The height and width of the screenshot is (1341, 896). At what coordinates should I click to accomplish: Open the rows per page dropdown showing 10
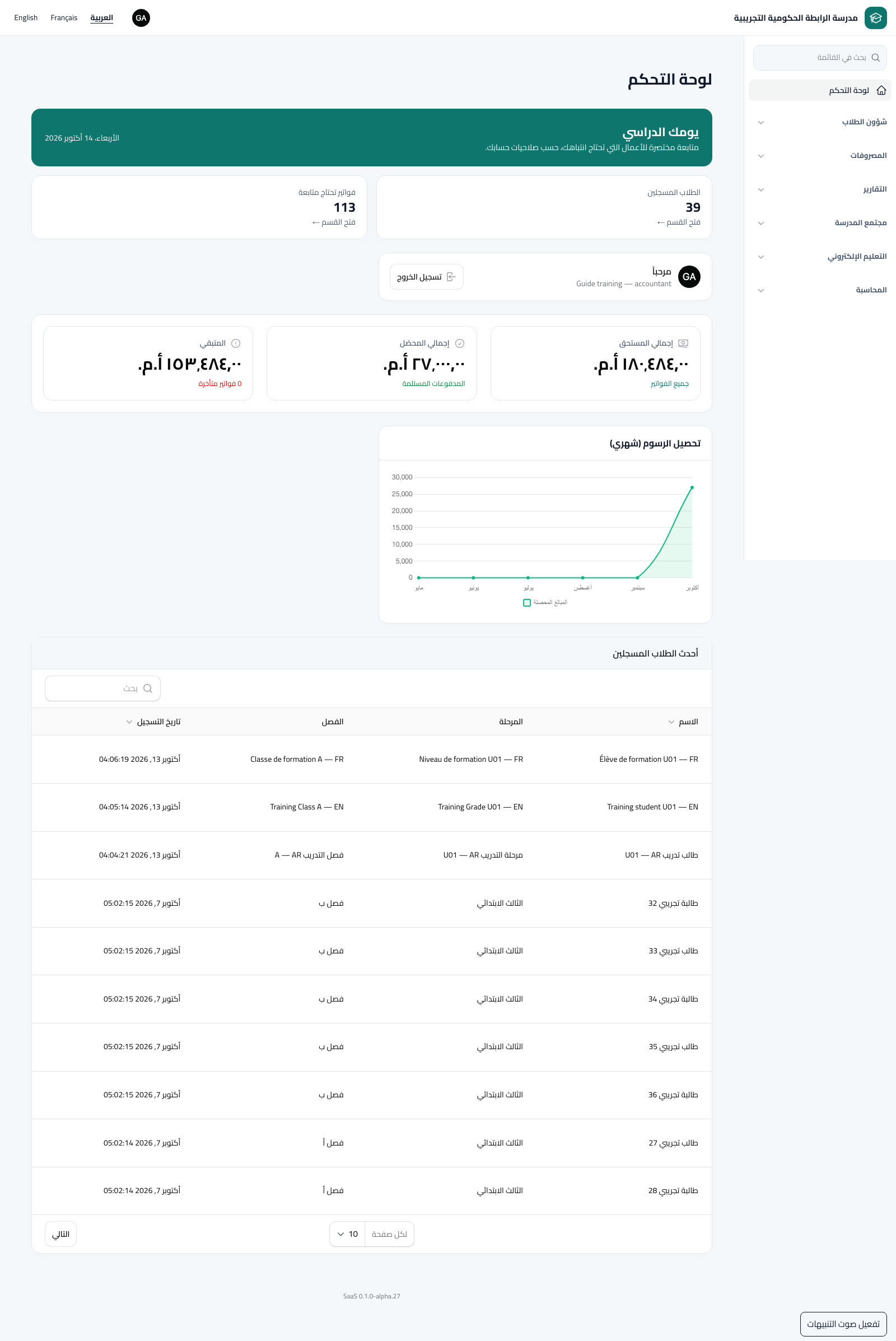tap(347, 1234)
